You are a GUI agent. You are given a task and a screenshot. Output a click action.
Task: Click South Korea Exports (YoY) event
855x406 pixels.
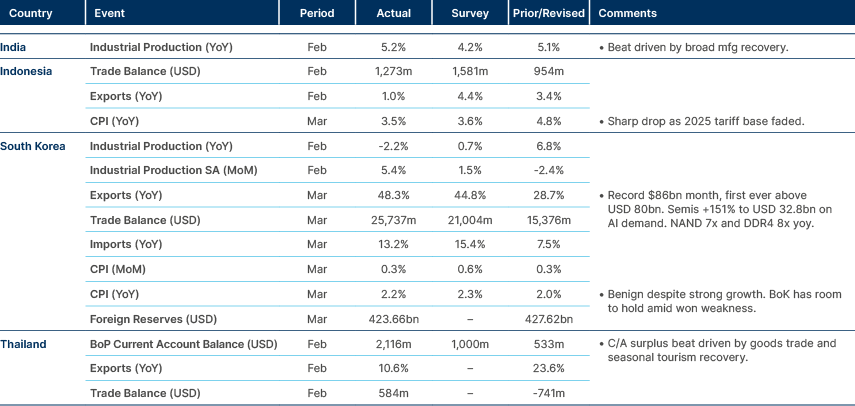click(126, 196)
